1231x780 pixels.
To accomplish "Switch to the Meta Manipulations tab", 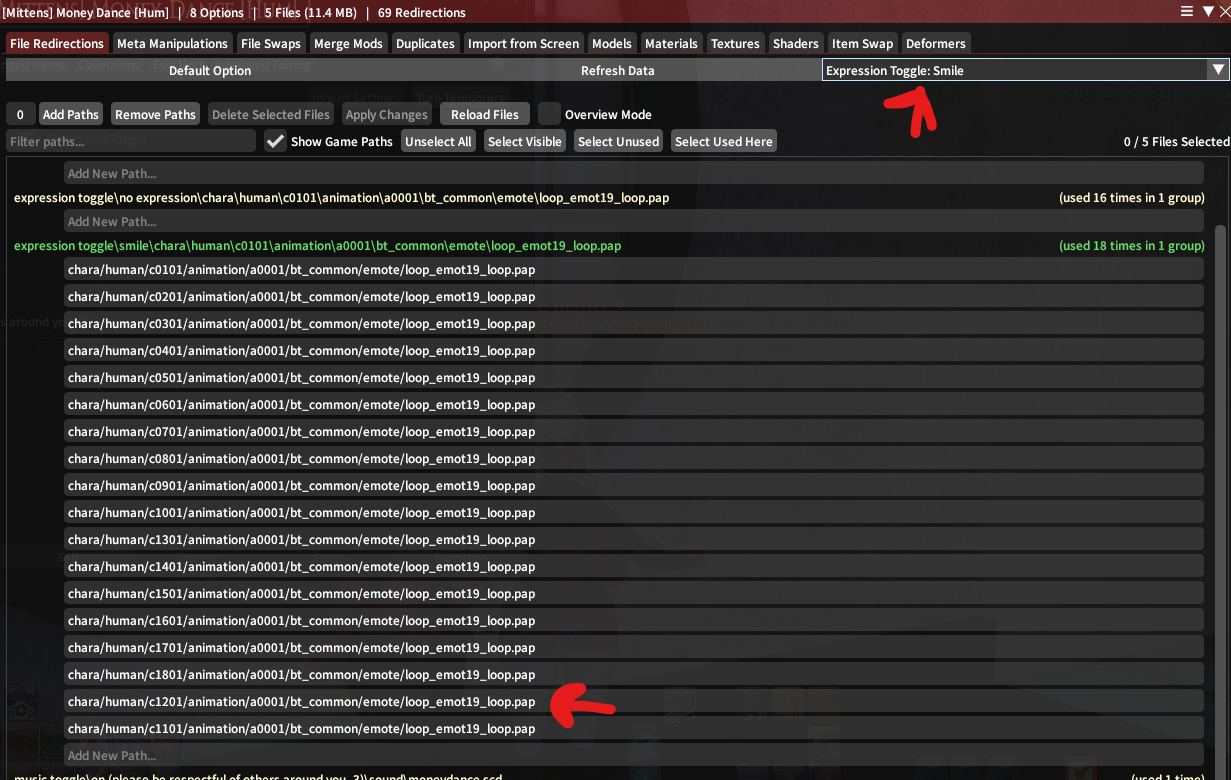I will [x=172, y=44].
